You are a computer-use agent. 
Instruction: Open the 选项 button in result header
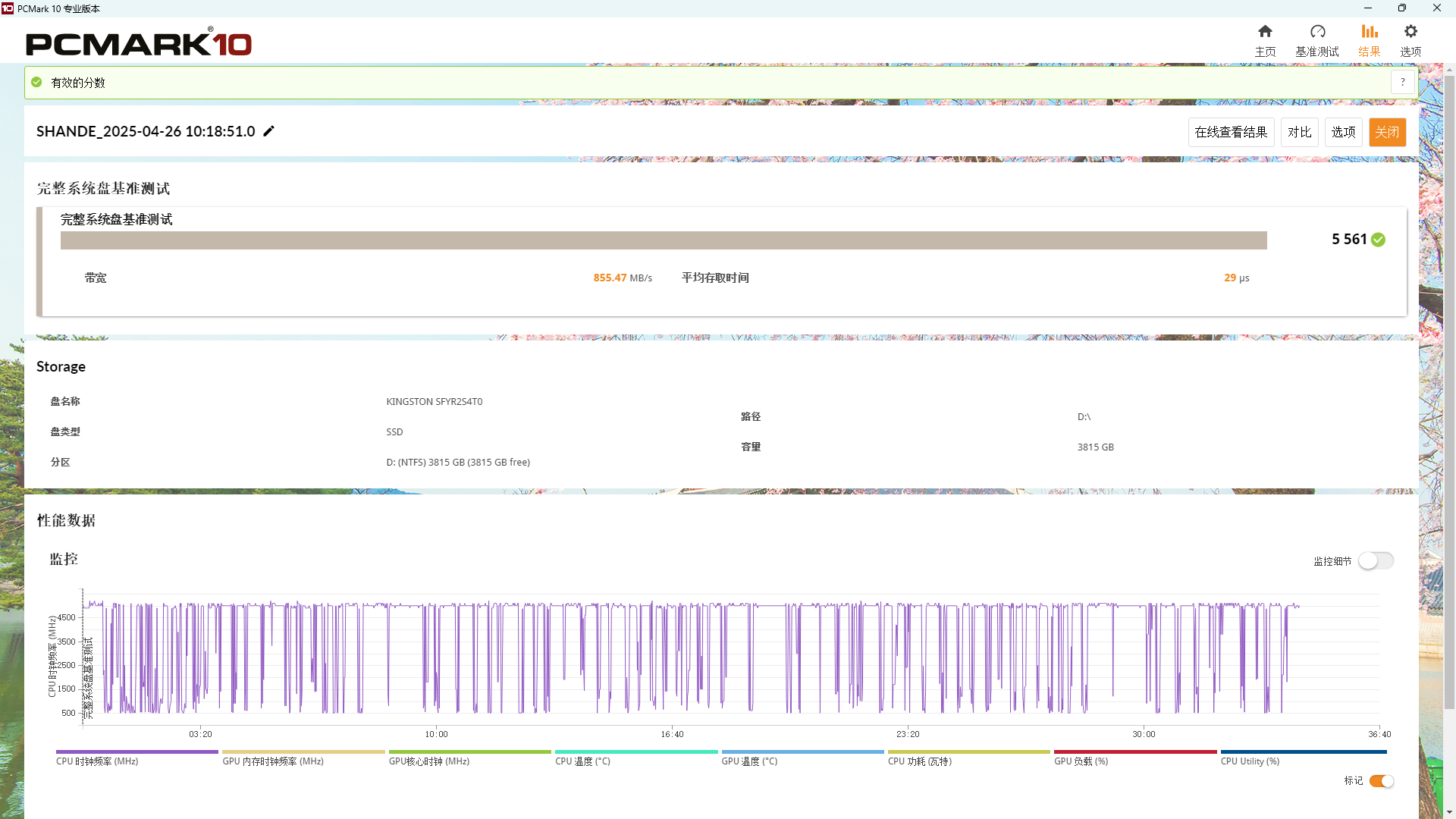1343,132
